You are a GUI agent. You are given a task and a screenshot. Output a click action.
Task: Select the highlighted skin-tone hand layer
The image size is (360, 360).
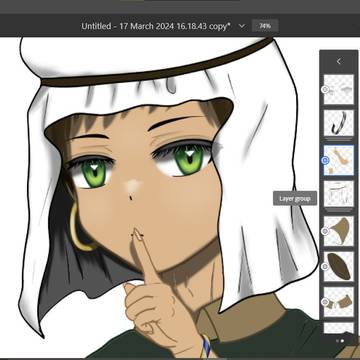tap(339, 160)
